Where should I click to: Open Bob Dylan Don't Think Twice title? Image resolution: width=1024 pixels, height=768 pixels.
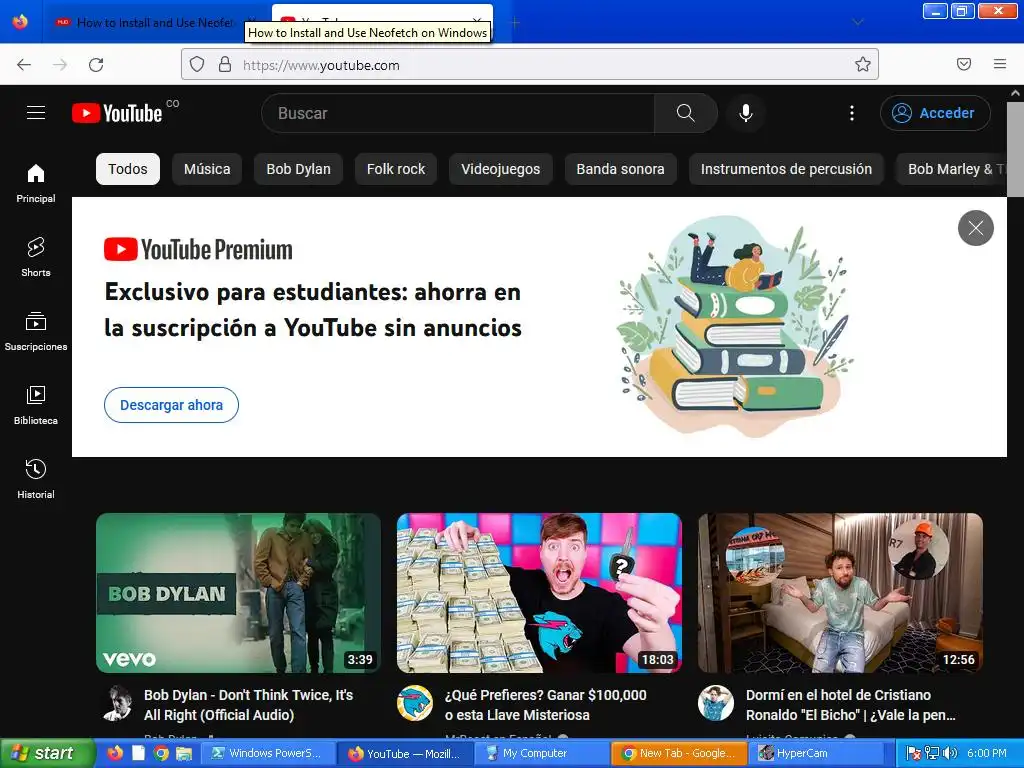click(x=248, y=705)
